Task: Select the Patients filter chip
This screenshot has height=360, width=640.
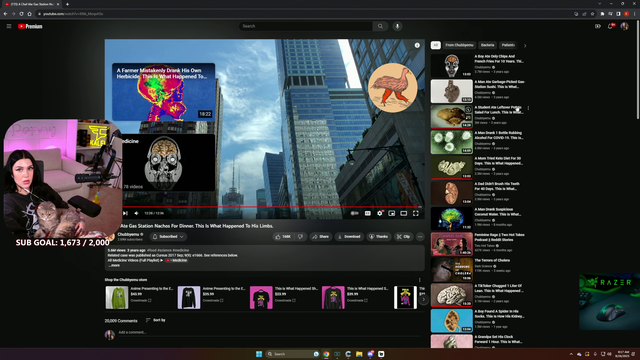Action: click(x=508, y=45)
